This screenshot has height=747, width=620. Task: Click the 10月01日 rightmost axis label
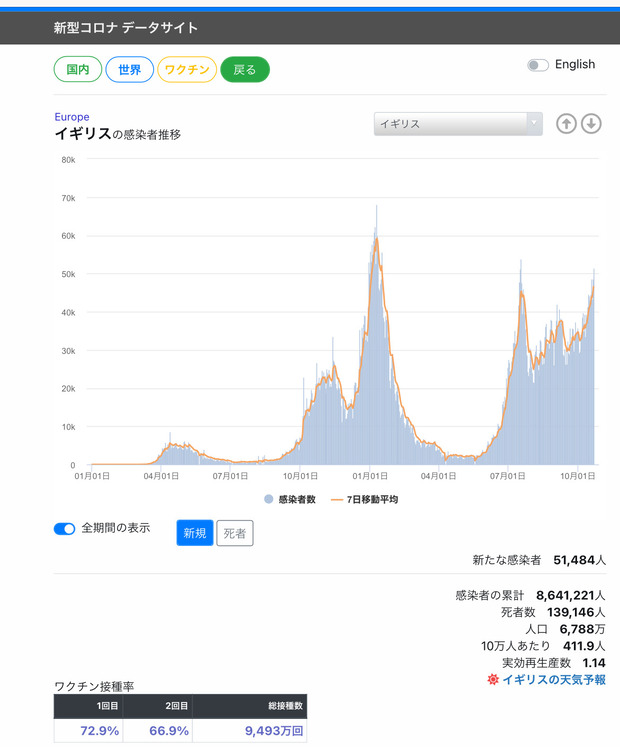pyautogui.click(x=577, y=476)
